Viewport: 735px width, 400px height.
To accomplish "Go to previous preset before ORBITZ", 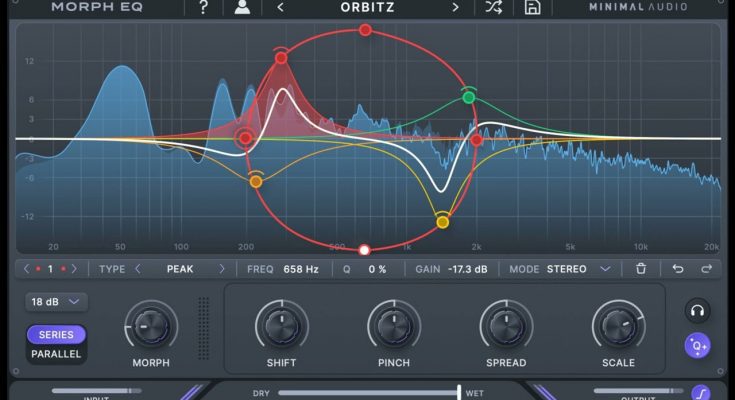I will click(x=280, y=8).
